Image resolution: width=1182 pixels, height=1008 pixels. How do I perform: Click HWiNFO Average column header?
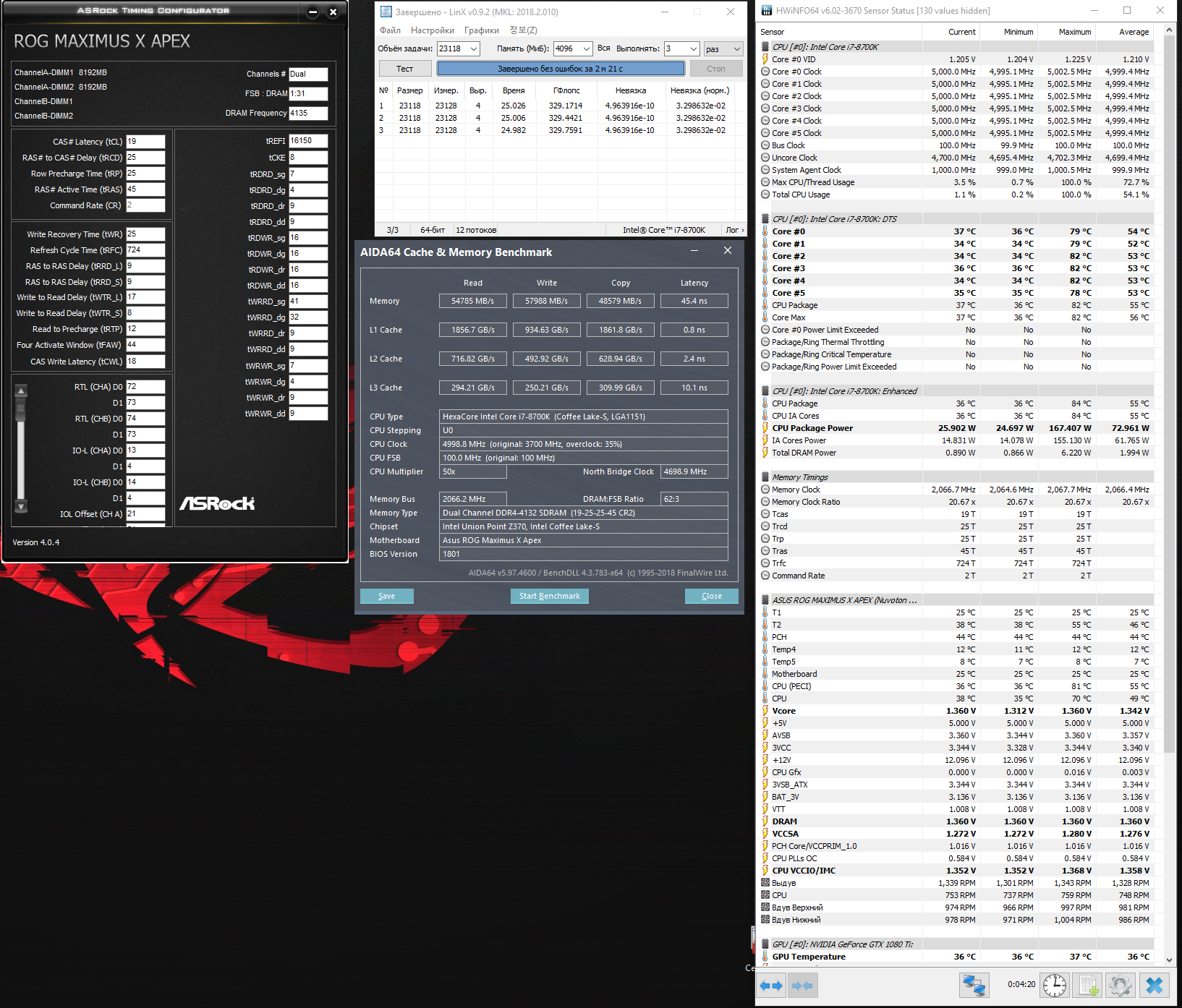(x=1124, y=32)
